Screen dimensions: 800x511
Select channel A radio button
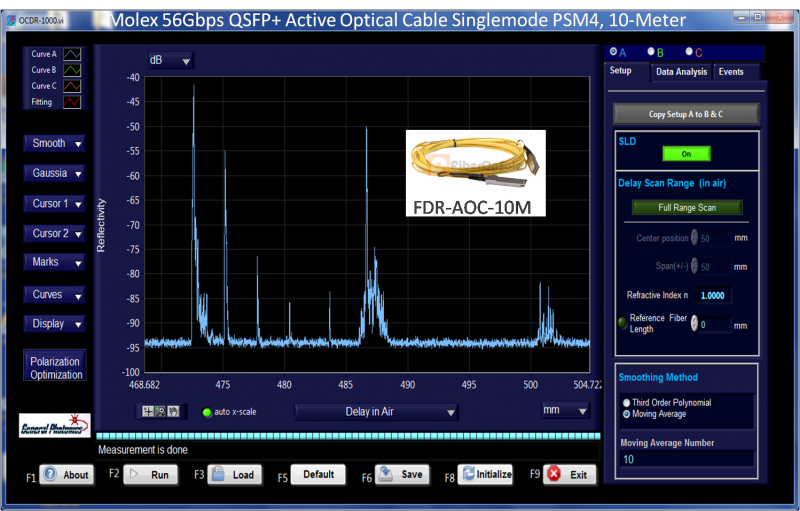click(x=613, y=52)
